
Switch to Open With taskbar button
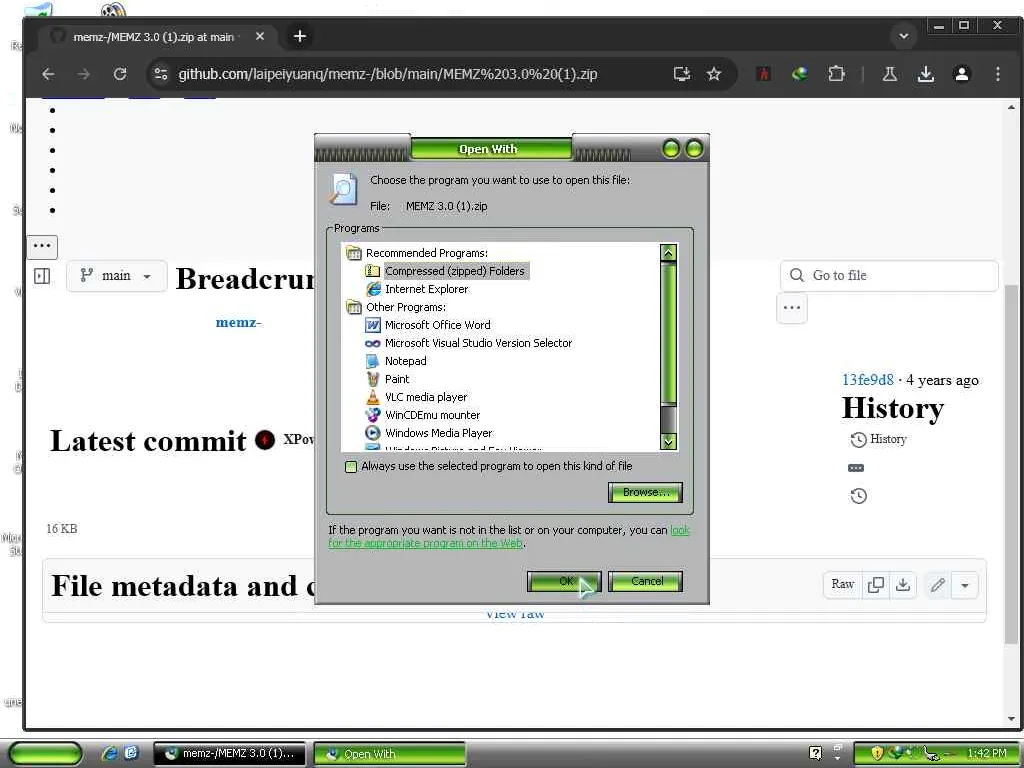390,754
